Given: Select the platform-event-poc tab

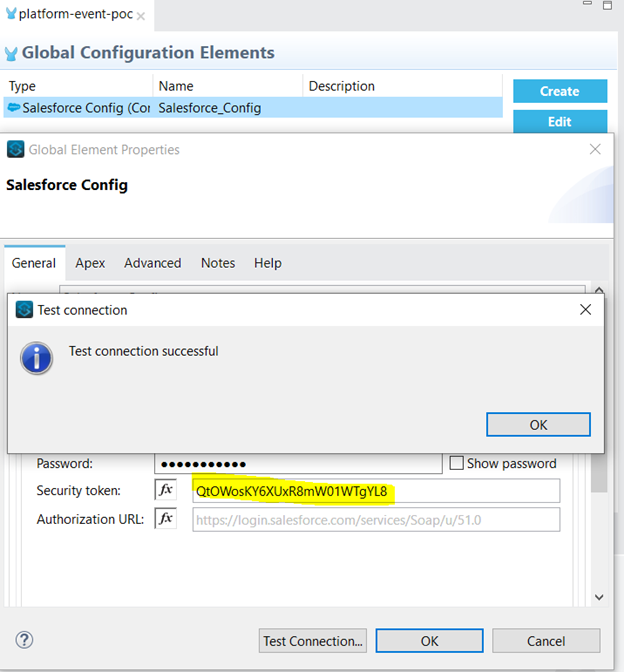Looking at the screenshot, I should [x=76, y=14].
